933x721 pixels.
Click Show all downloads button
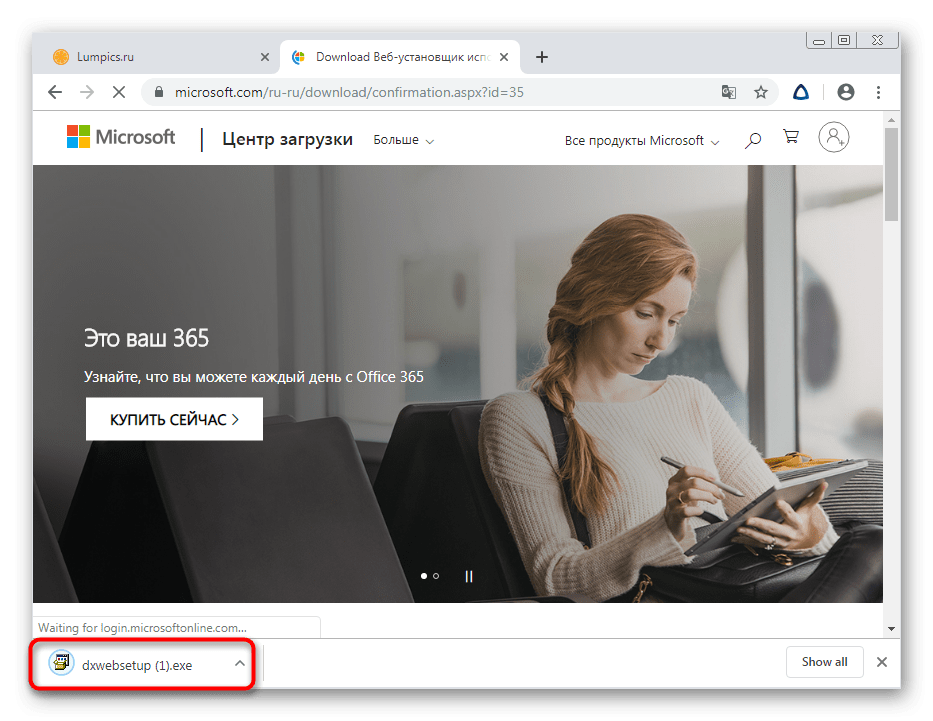pos(824,662)
